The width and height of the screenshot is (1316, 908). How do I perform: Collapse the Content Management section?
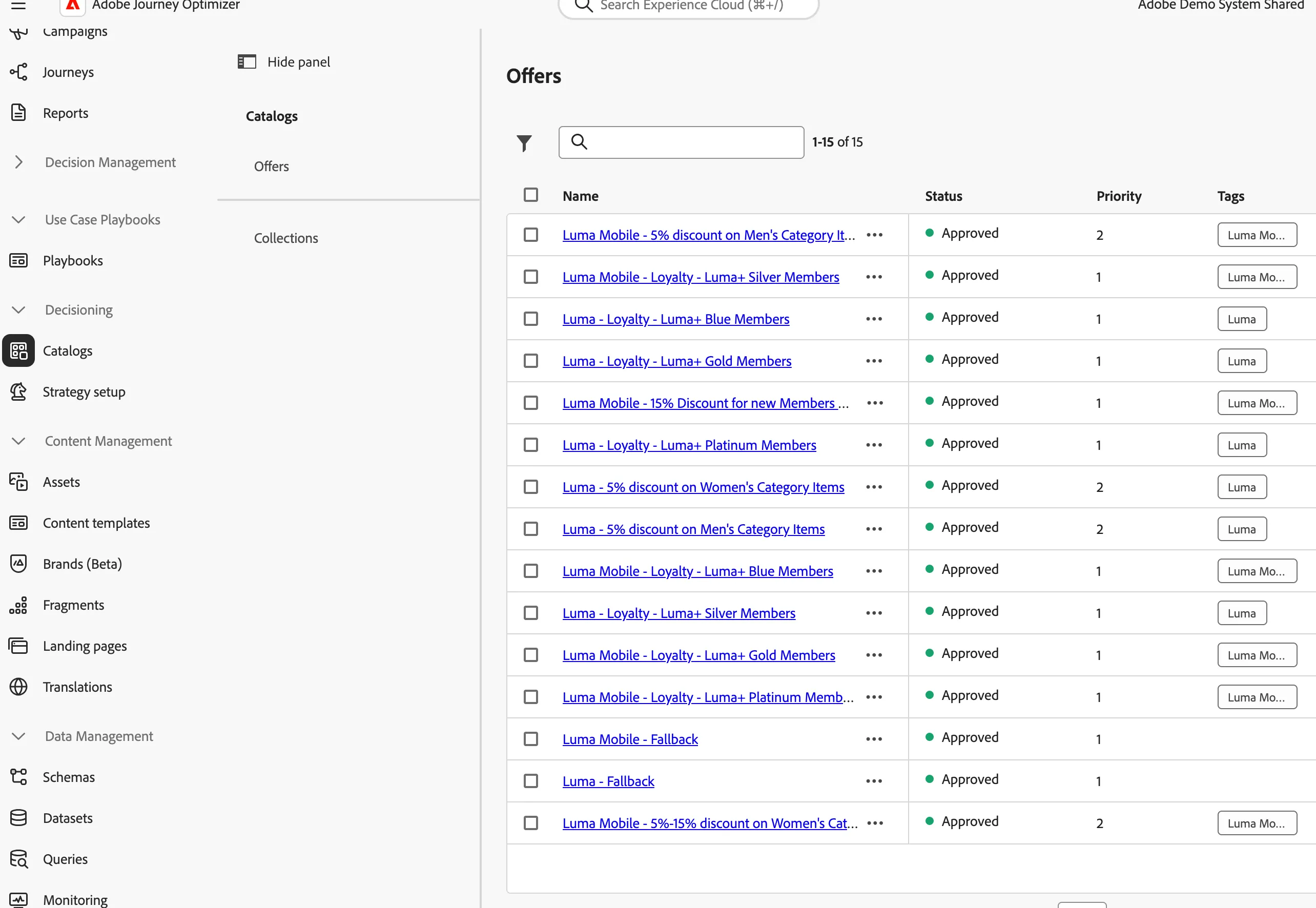click(x=18, y=441)
